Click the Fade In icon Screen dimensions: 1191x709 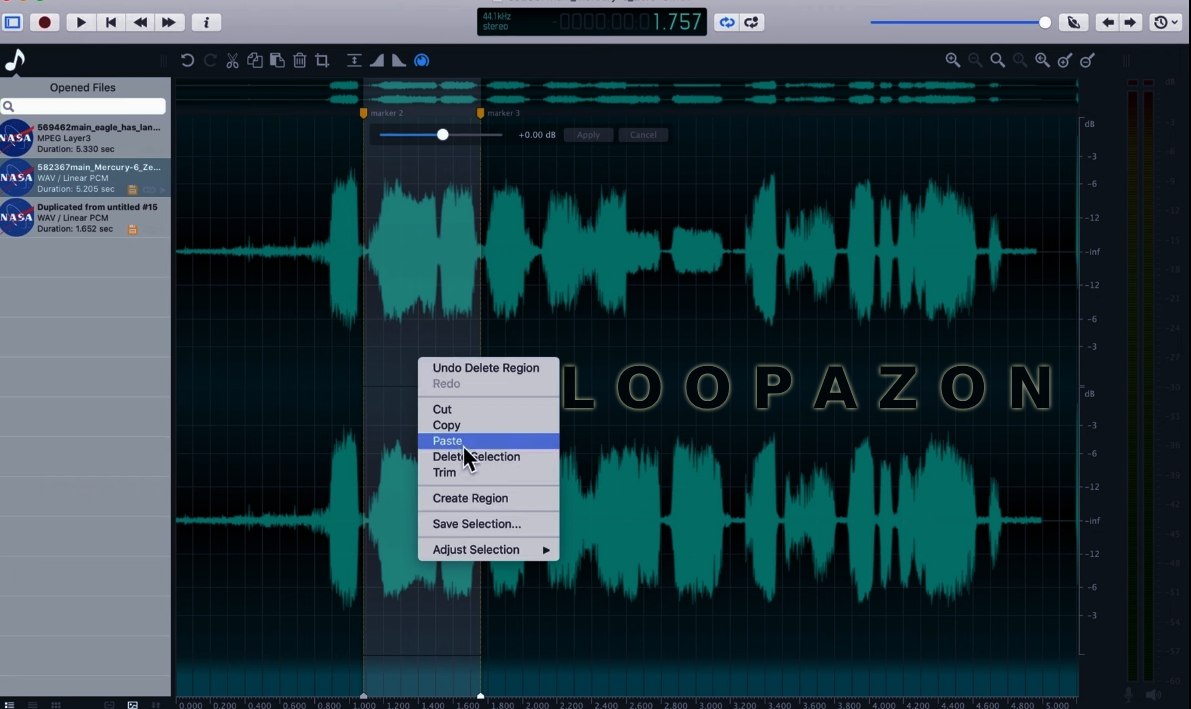377,60
